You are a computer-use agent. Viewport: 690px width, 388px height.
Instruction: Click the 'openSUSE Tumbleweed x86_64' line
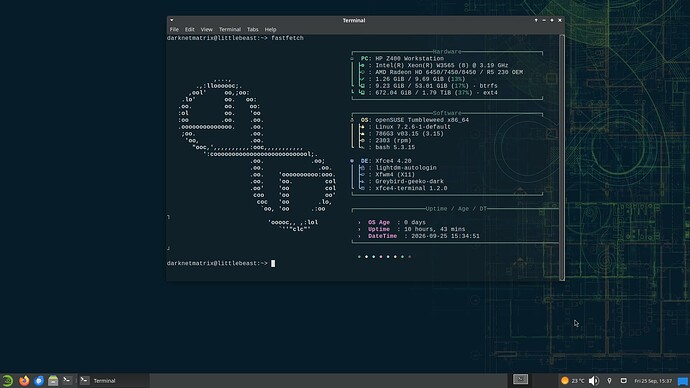pyautogui.click(x=422, y=120)
